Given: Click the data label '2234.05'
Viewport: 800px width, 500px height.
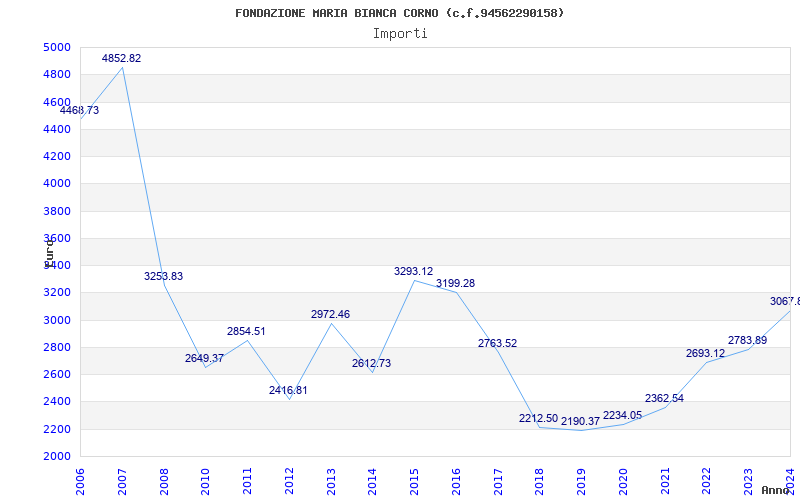Looking at the screenshot, I should pos(622,415).
